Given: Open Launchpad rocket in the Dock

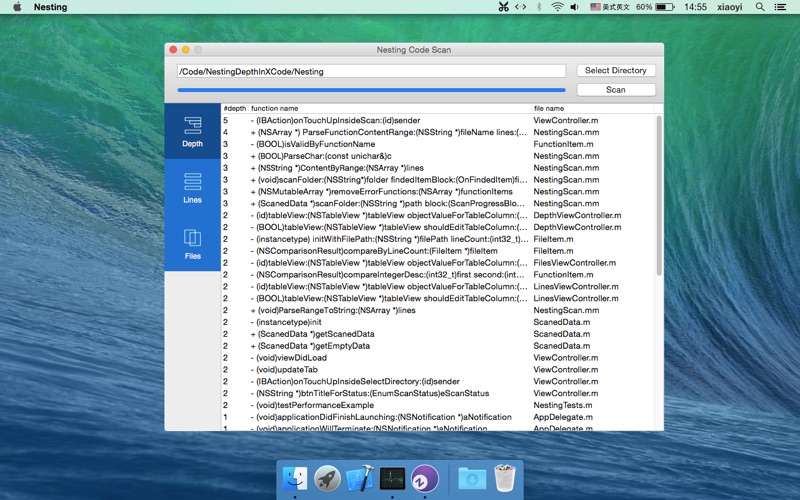Looking at the screenshot, I should [327, 479].
